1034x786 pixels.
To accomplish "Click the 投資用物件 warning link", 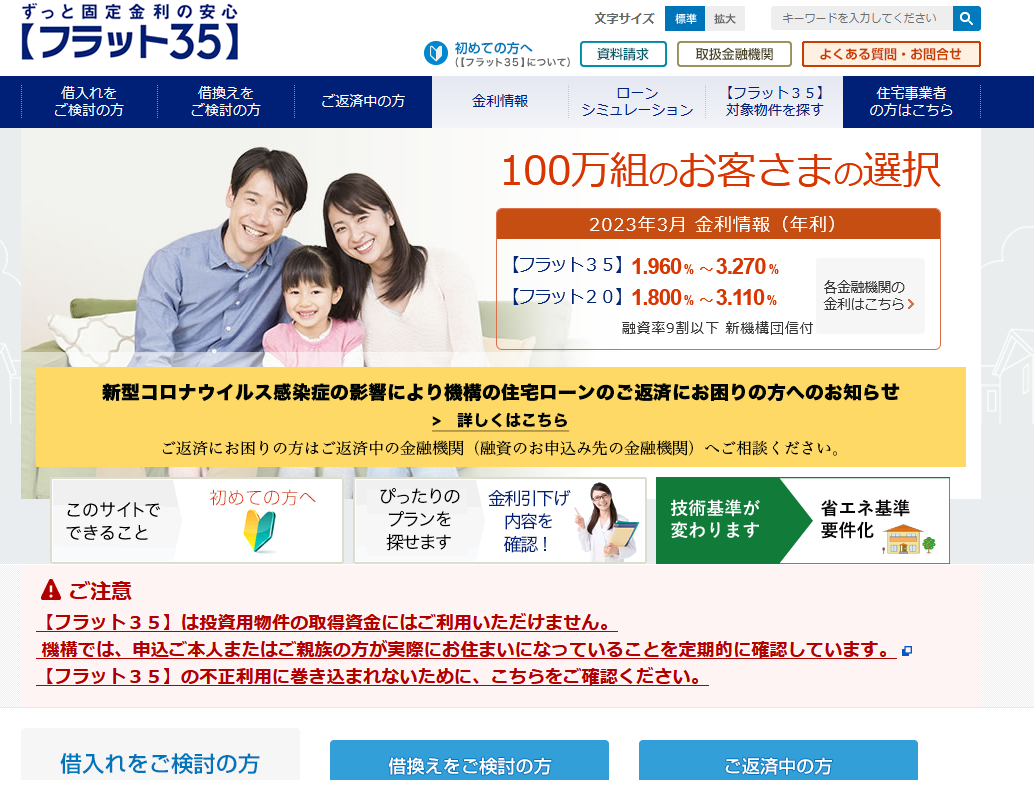I will pyautogui.click(x=327, y=622).
